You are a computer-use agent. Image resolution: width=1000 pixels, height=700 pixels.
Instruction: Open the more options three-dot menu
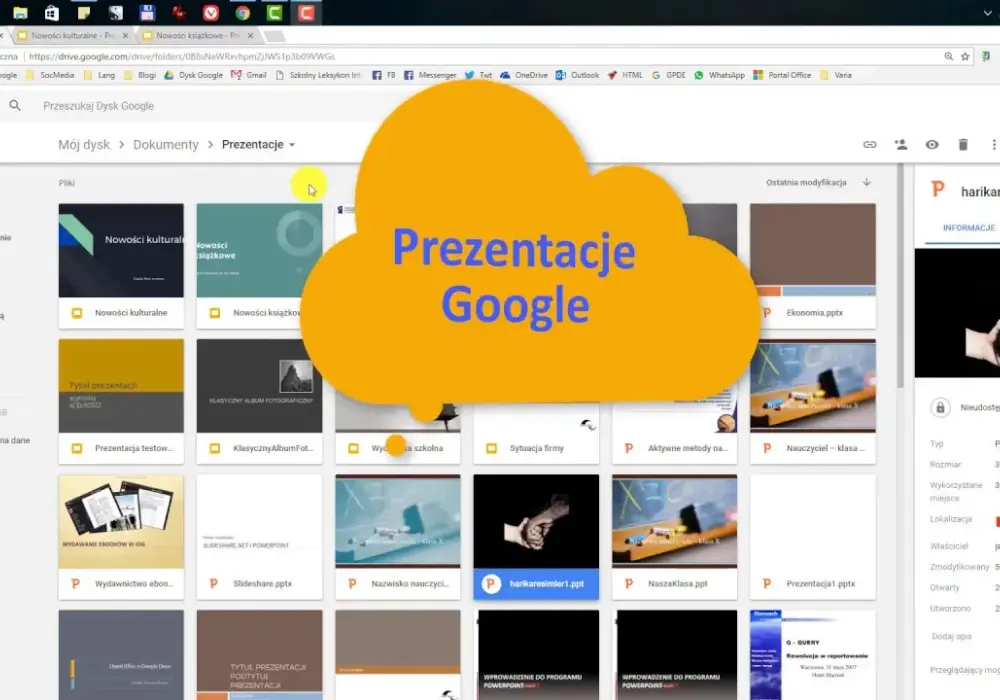[x=994, y=145]
